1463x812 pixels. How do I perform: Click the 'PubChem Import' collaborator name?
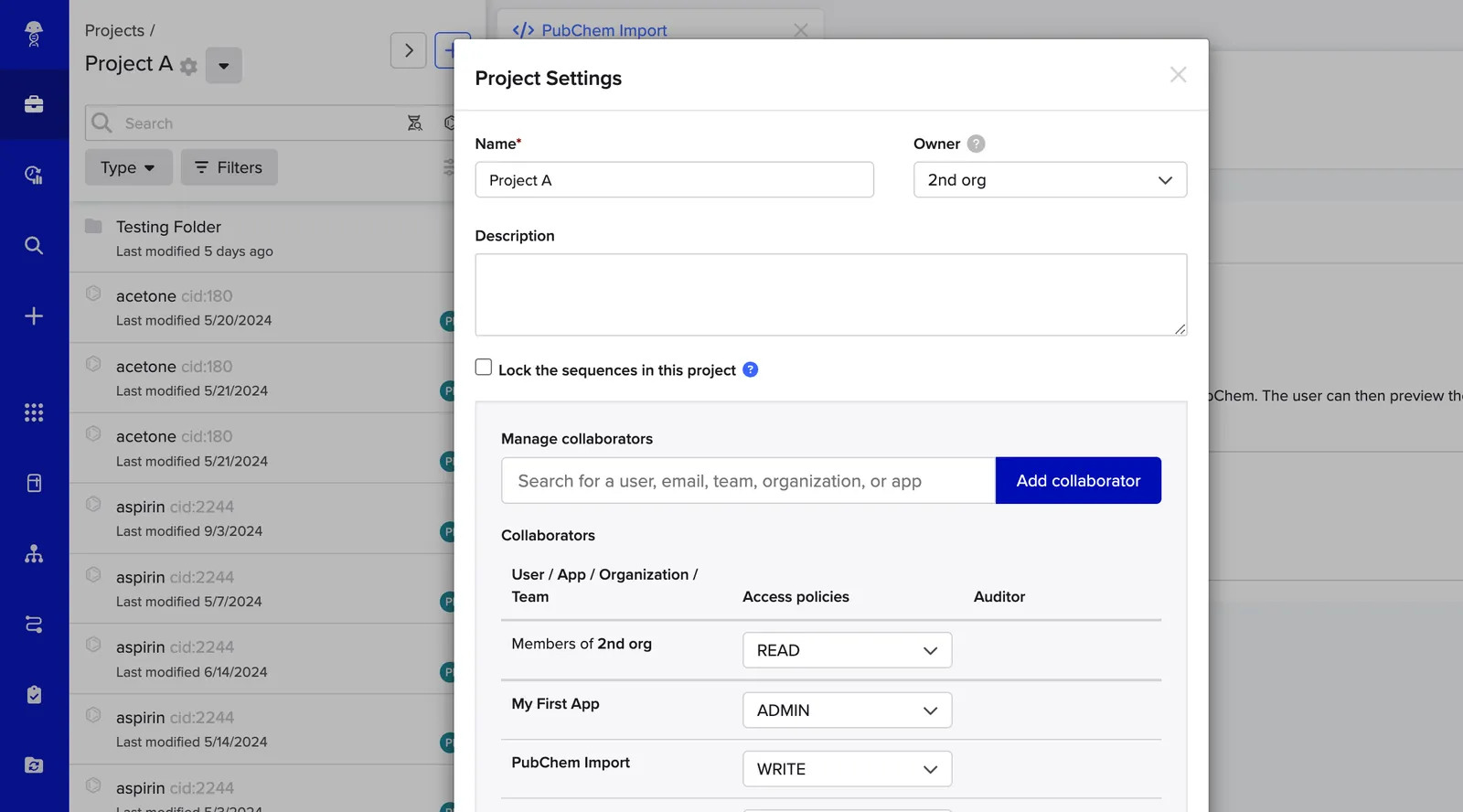[x=571, y=763]
